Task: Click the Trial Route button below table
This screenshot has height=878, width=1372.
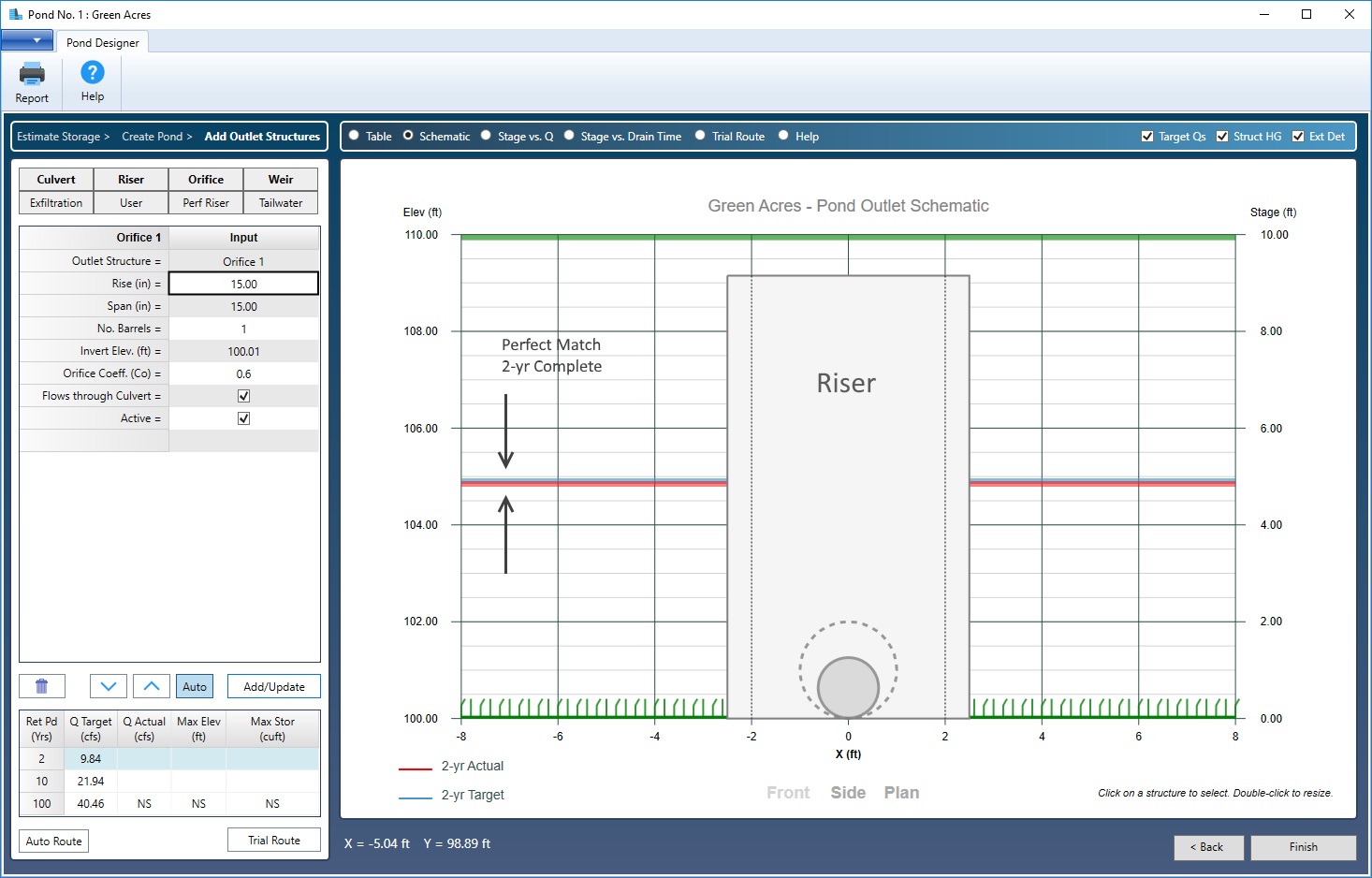Action: pos(274,840)
